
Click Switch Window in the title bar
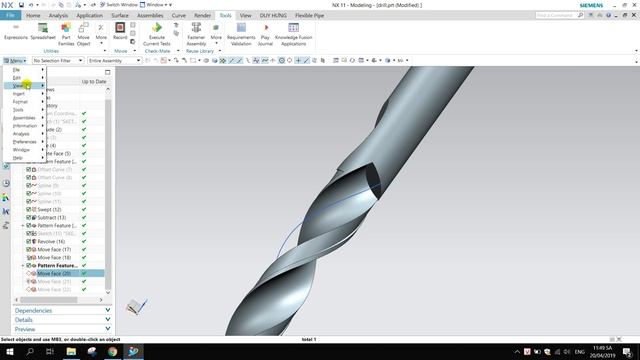pyautogui.click(x=118, y=5)
